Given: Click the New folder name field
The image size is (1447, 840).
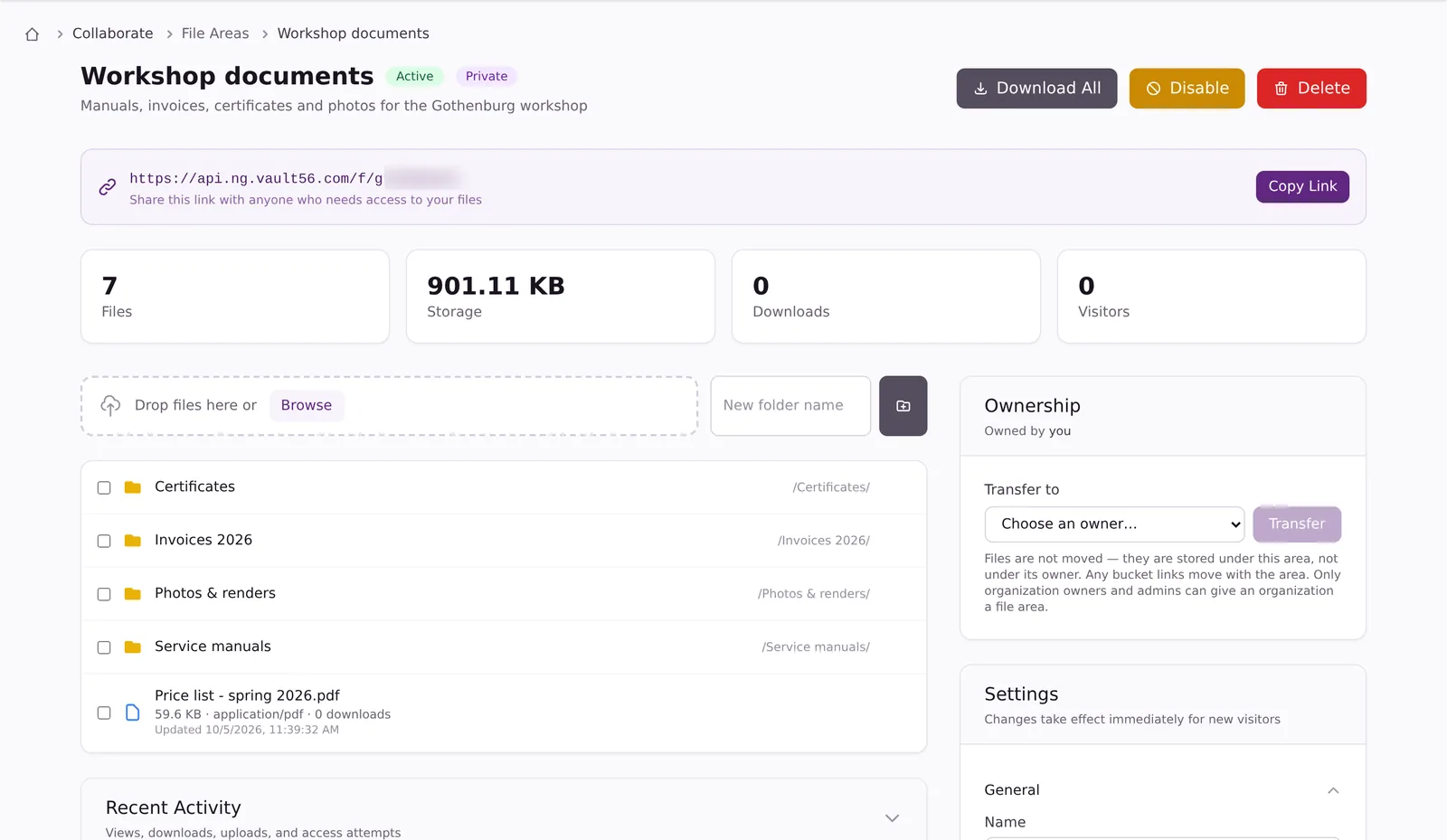Looking at the screenshot, I should [790, 406].
